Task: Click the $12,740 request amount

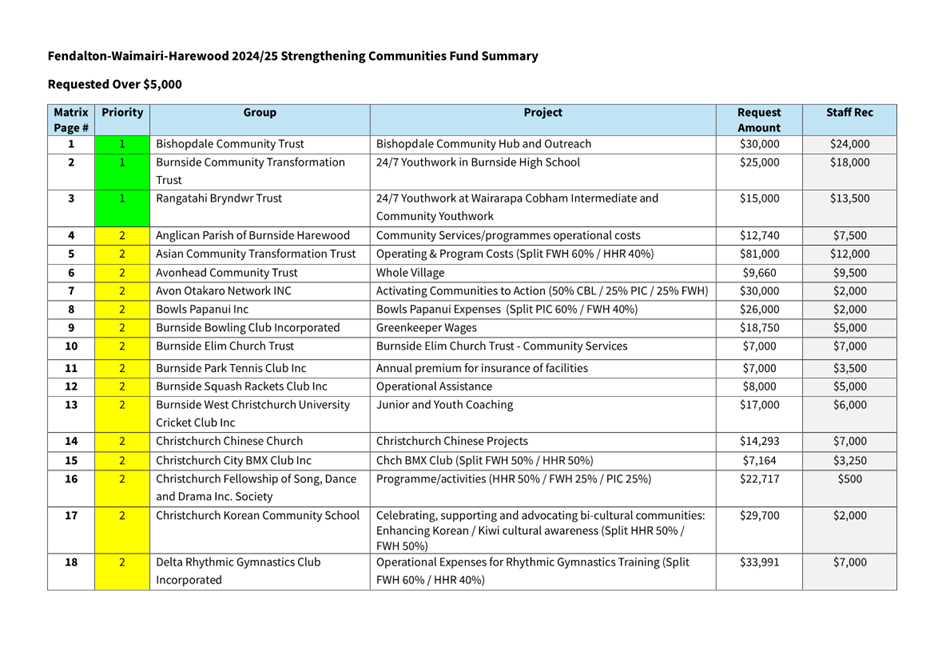Action: (x=759, y=236)
